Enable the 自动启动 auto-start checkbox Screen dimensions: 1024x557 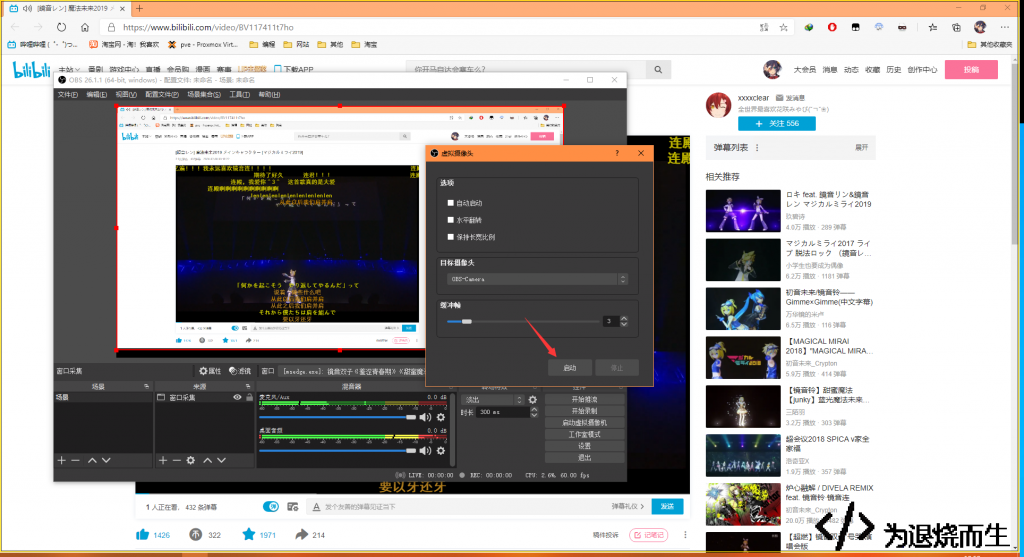pyautogui.click(x=451, y=203)
